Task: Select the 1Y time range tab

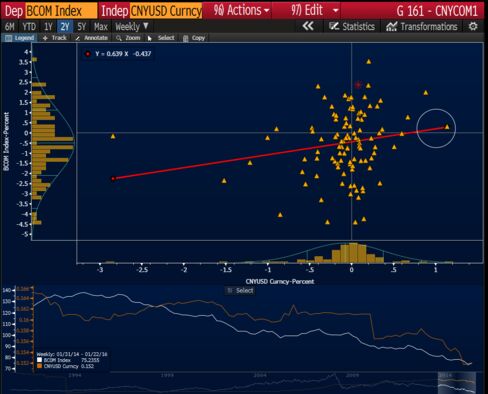Action: tap(48, 27)
